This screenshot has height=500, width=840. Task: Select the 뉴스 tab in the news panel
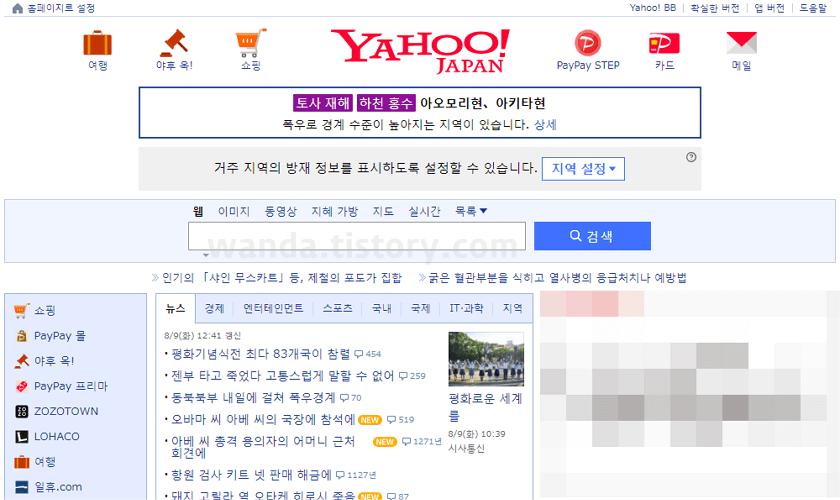(x=175, y=308)
